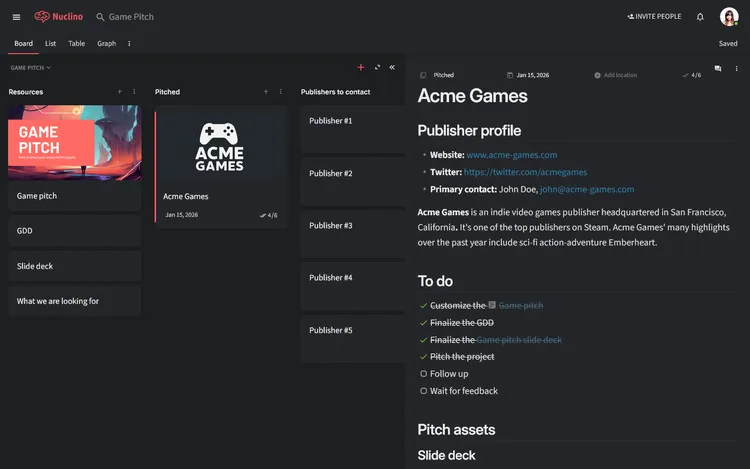750x469 pixels.
Task: Switch to the Table view tab
Action: (x=77, y=44)
